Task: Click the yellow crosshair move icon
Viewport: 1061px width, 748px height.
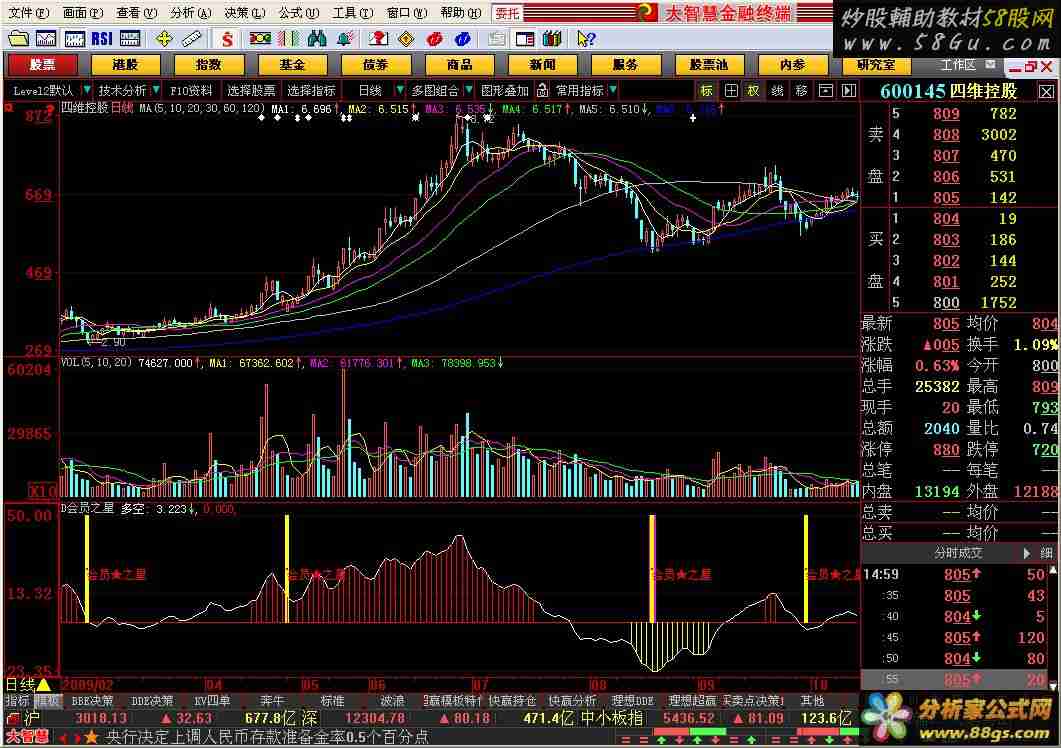Action: click(x=163, y=38)
